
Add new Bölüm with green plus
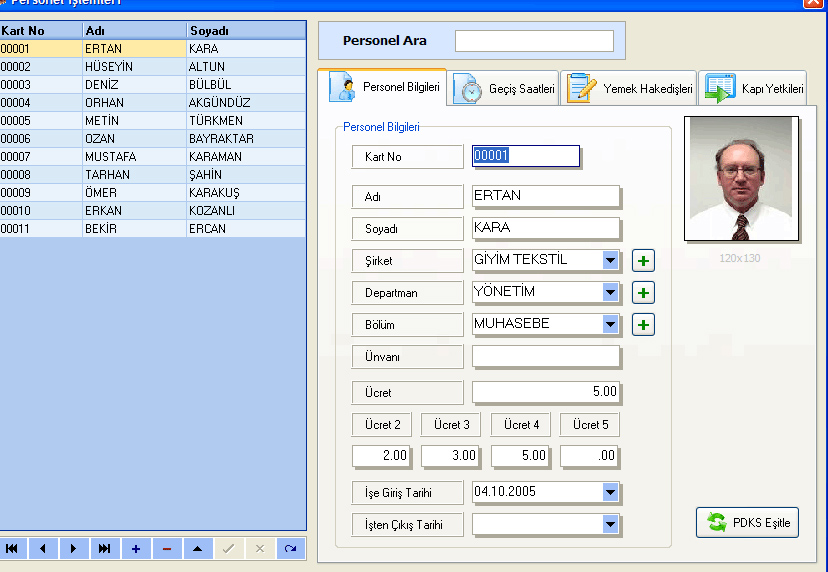pyautogui.click(x=644, y=325)
